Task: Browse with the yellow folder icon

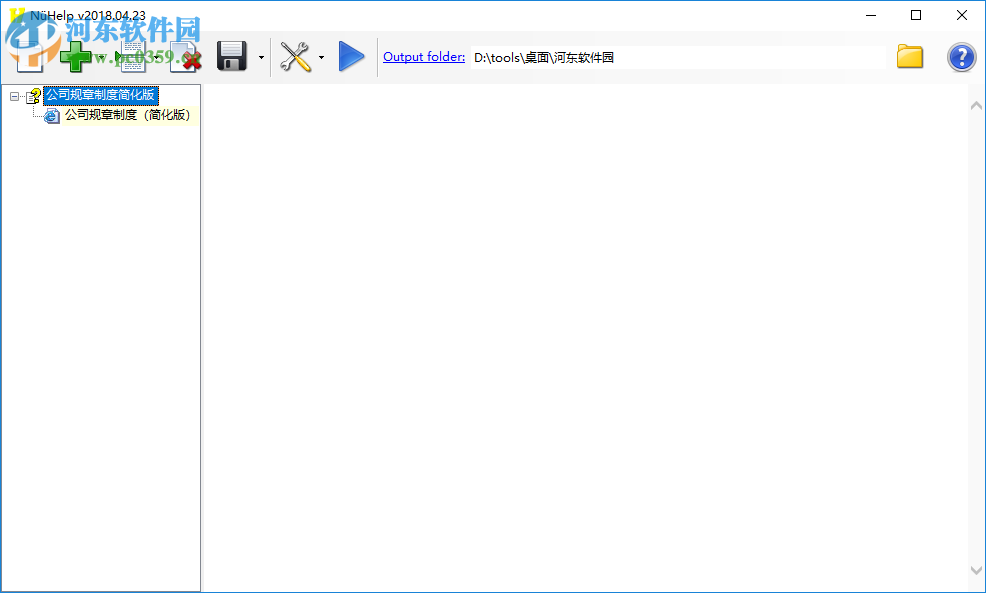Action: tap(910, 57)
